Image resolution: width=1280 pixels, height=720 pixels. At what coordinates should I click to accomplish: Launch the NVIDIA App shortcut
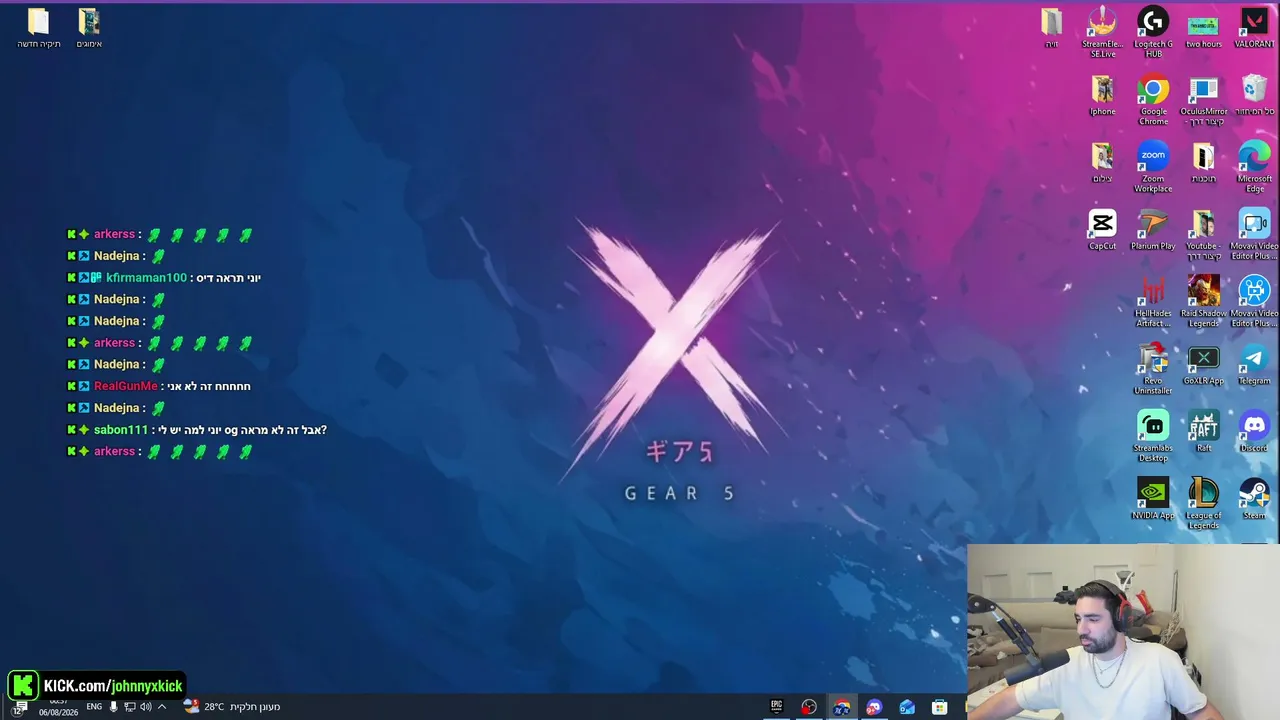pyautogui.click(x=1153, y=499)
